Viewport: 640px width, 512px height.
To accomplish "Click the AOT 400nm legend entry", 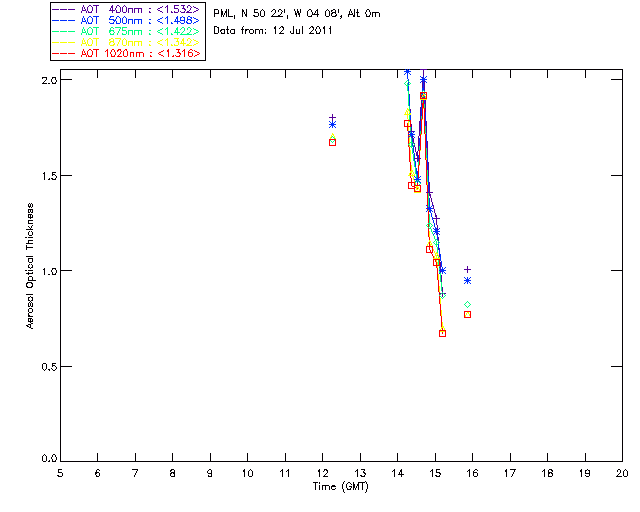I will coord(127,9).
